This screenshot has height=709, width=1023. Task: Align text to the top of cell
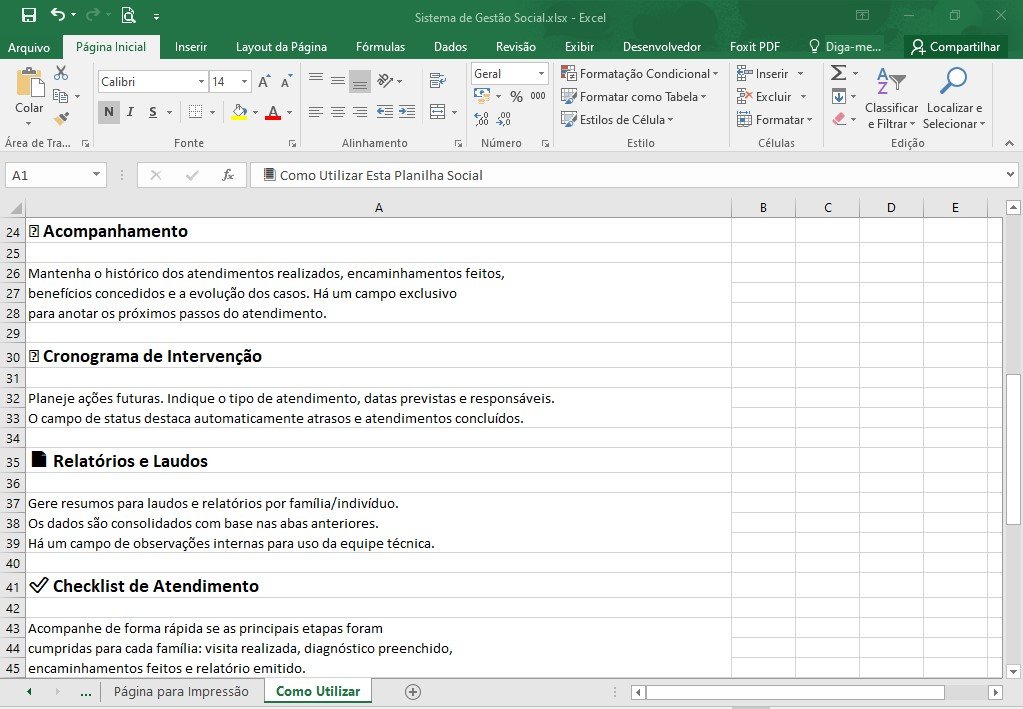[x=316, y=80]
